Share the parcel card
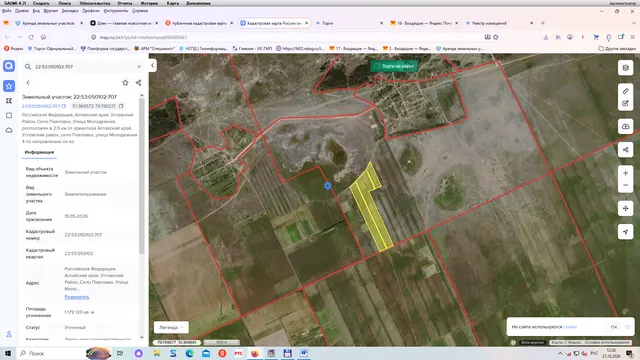 pyautogui.click(x=138, y=82)
